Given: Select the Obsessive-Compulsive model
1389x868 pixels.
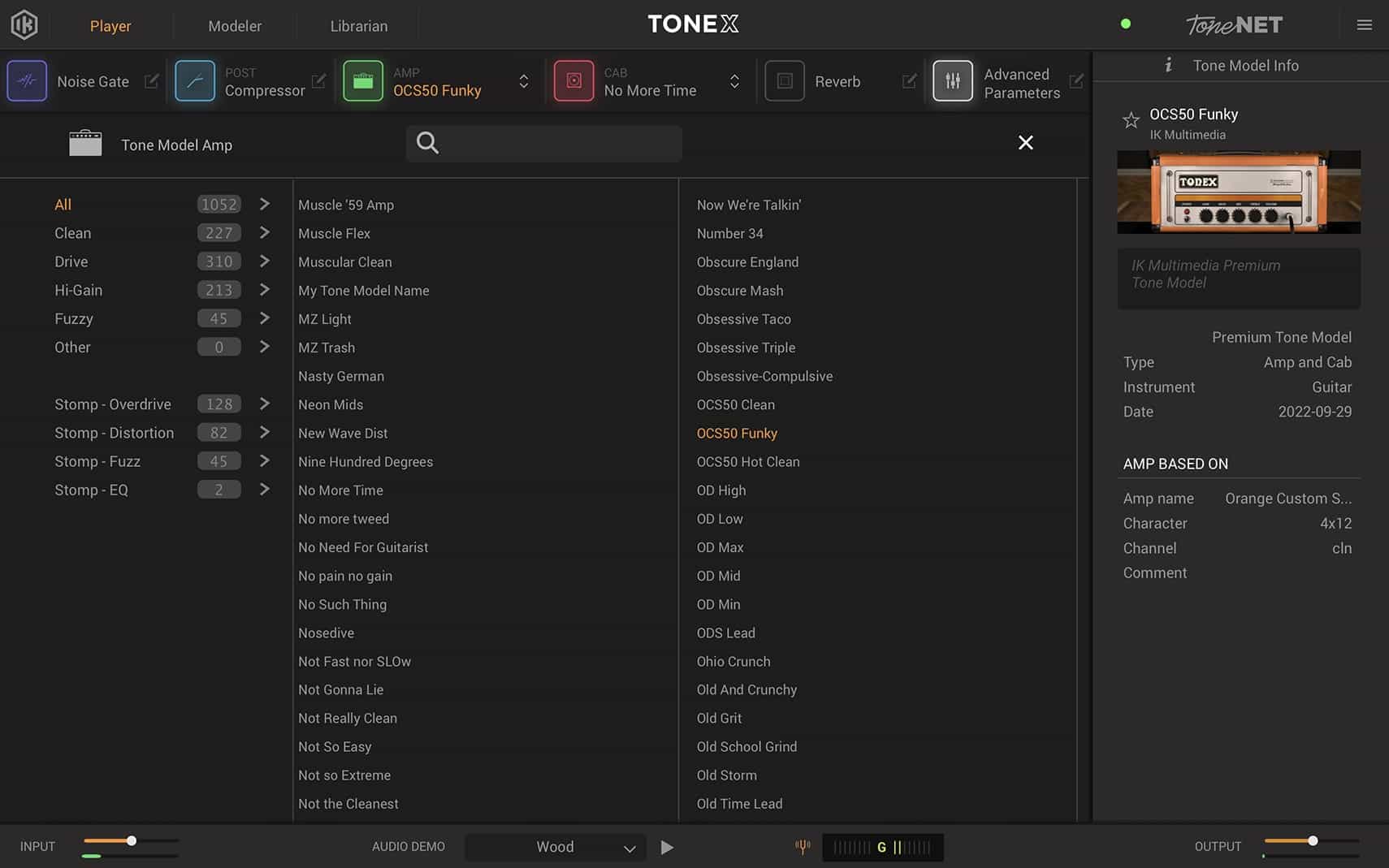Looking at the screenshot, I should point(764,376).
